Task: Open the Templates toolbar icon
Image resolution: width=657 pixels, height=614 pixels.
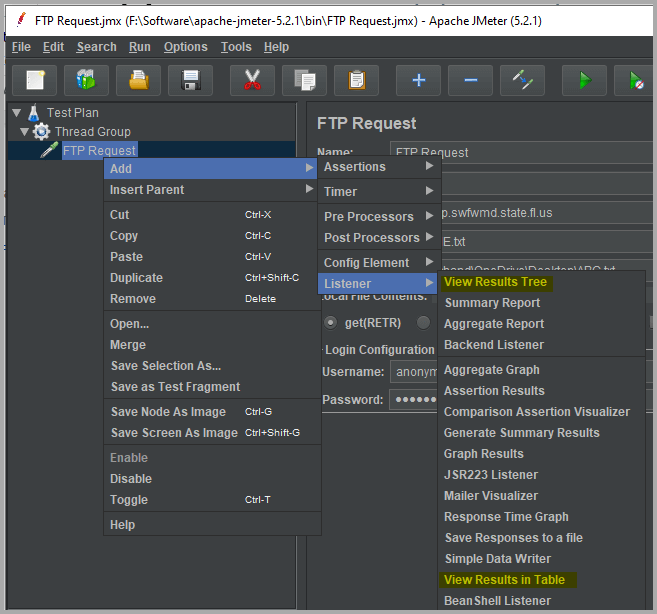Action: coord(87,80)
